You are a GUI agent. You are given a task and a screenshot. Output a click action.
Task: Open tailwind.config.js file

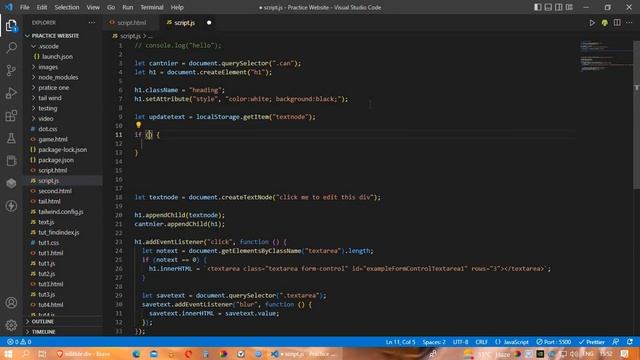click(x=60, y=212)
